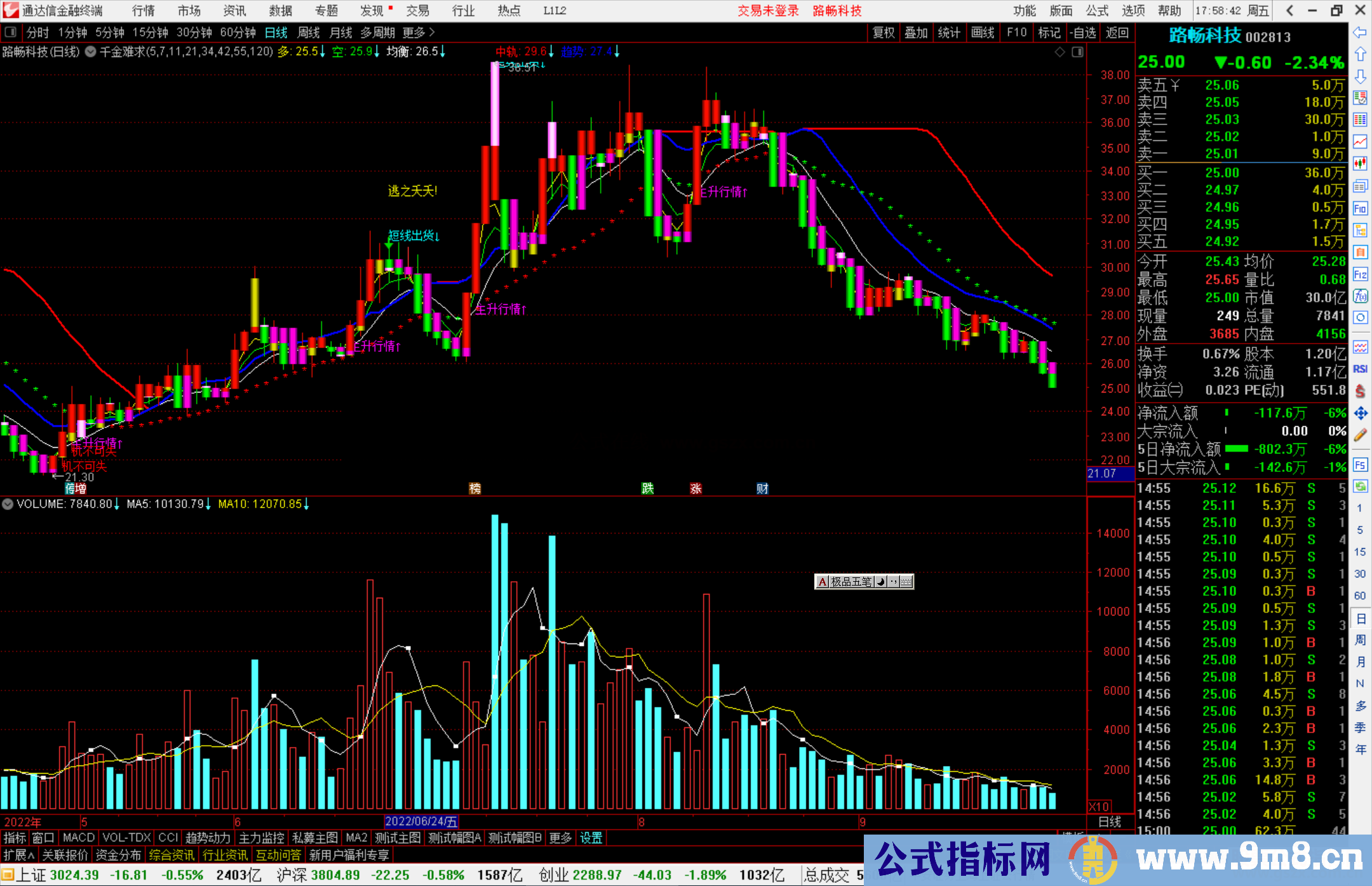Switch to 15-minute period in right sidebar
Image resolution: width=1372 pixels, height=886 pixels.
click(1359, 552)
